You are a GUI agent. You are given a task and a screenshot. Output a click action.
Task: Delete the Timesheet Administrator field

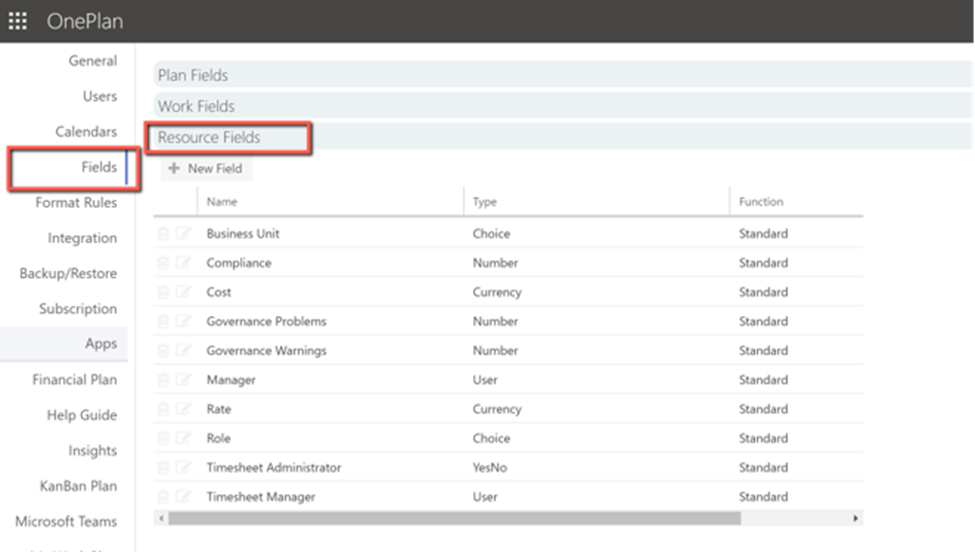pos(163,467)
